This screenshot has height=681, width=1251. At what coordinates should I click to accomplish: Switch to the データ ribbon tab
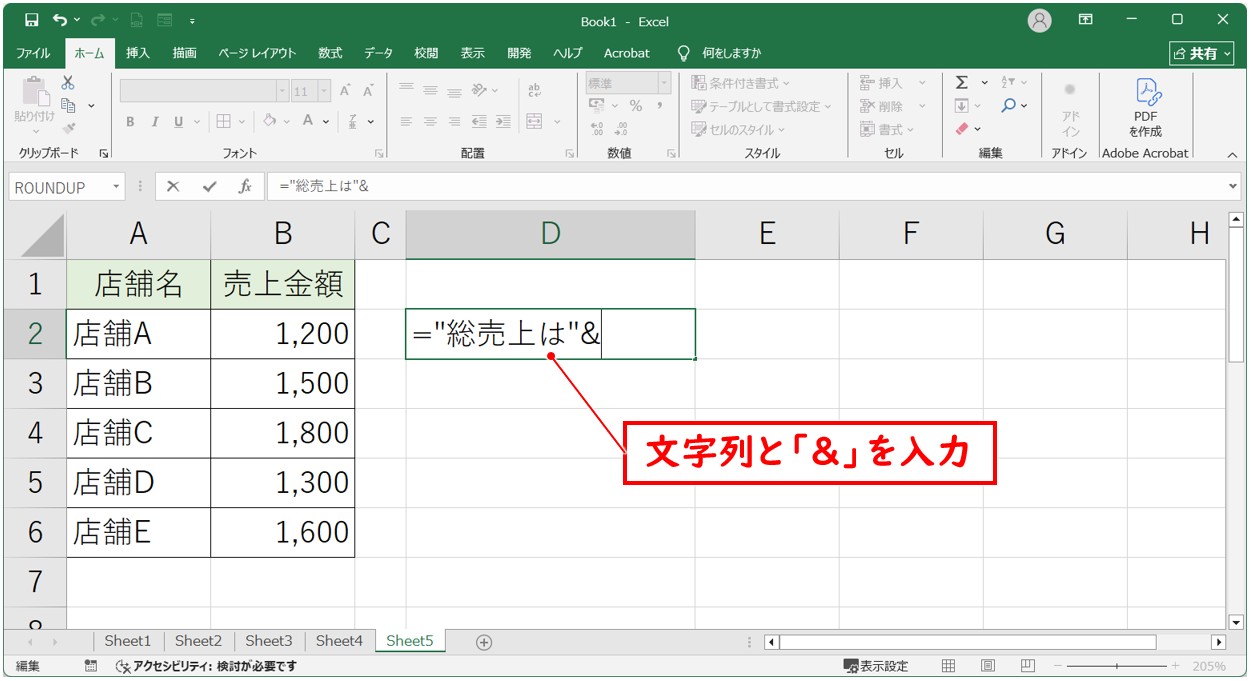tap(378, 53)
